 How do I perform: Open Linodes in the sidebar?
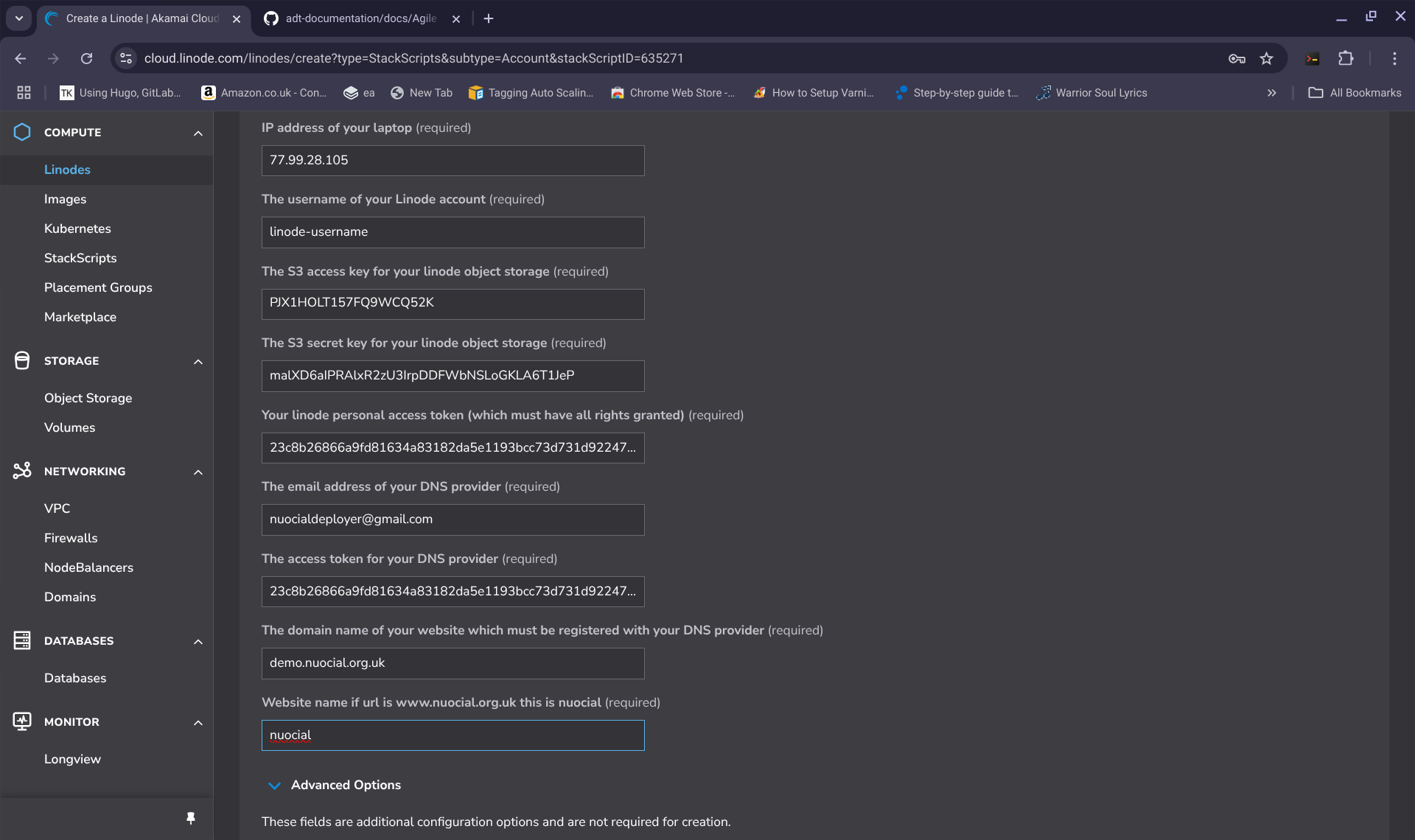click(67, 169)
